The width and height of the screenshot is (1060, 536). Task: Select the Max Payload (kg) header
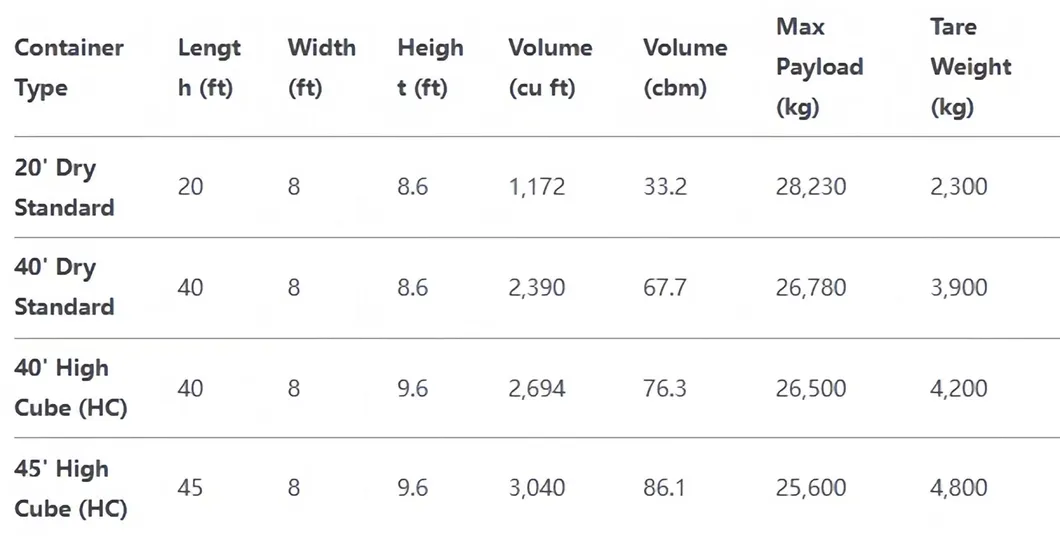coord(819,67)
